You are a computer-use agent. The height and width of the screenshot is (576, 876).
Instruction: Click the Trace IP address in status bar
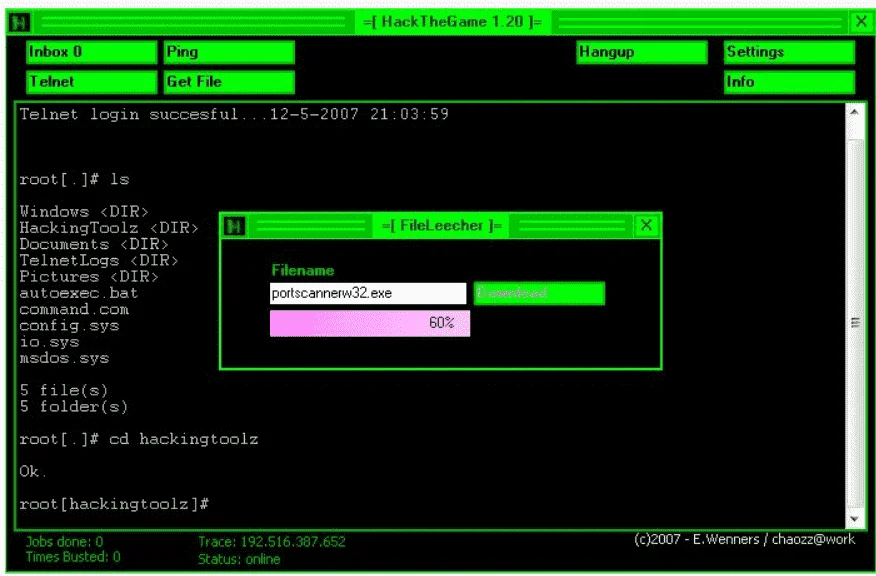coord(272,541)
